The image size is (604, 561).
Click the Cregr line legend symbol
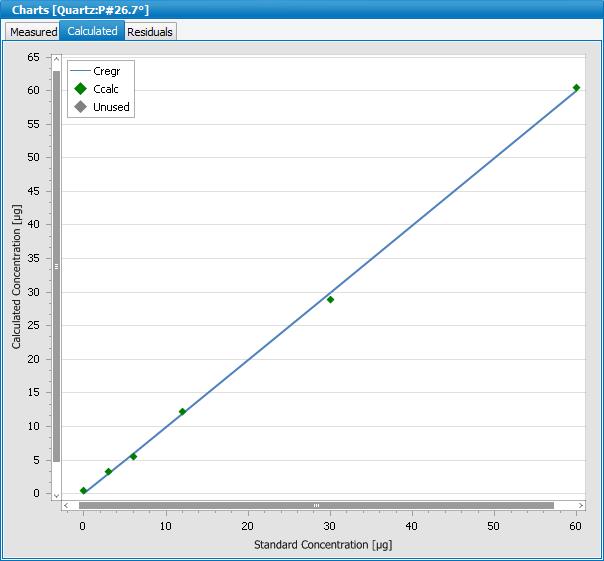(x=80, y=72)
